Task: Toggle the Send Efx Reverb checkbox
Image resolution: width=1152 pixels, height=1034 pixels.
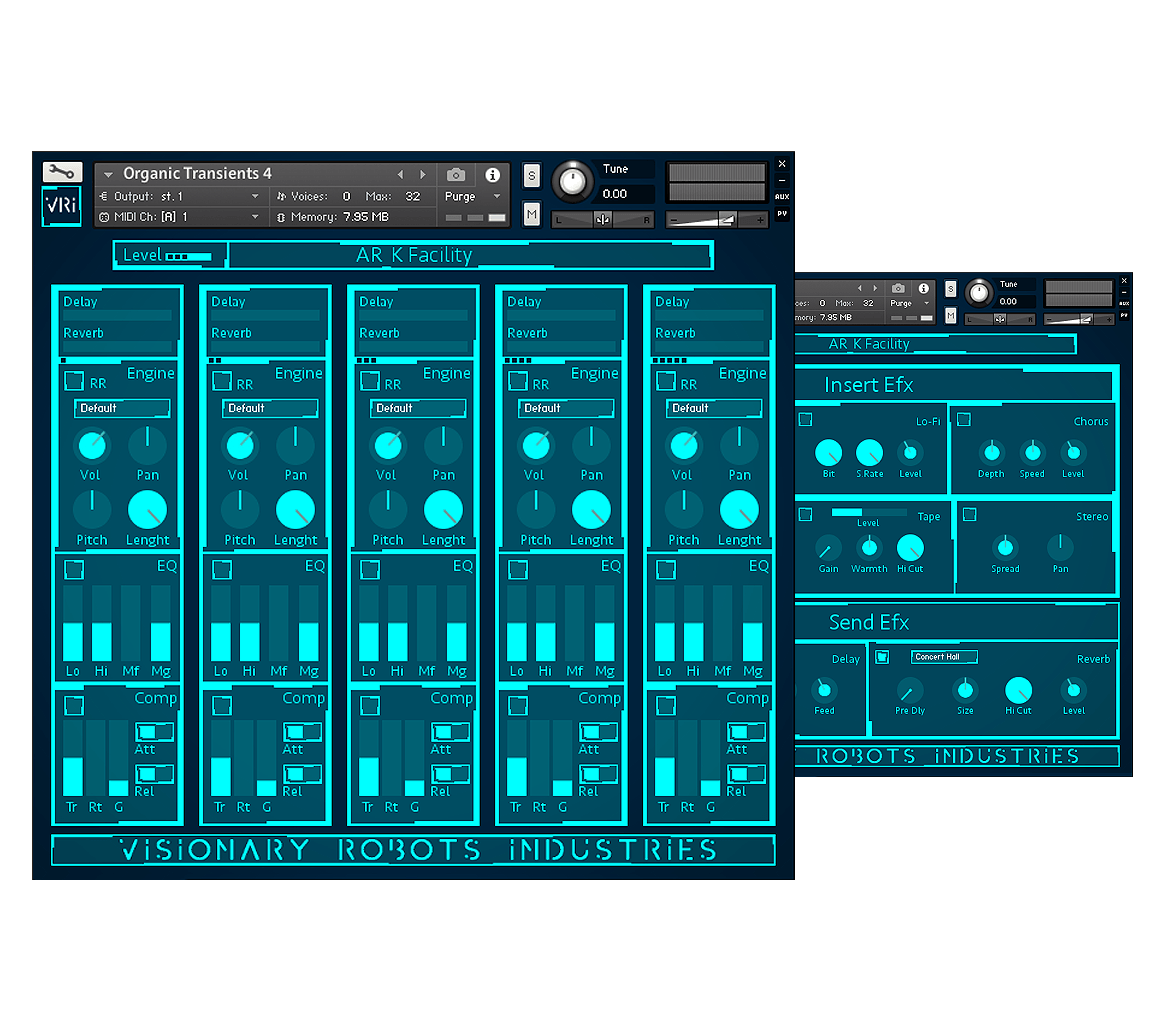Action: [x=882, y=656]
